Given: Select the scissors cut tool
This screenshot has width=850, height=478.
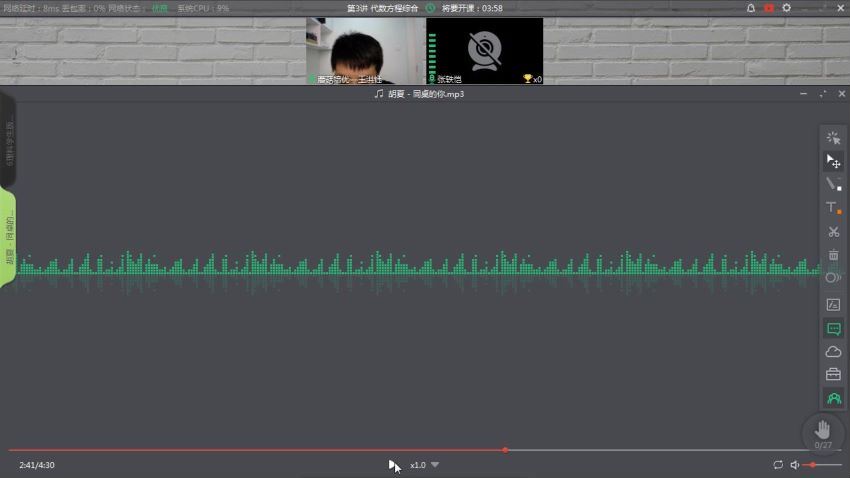Looking at the screenshot, I should 833,232.
